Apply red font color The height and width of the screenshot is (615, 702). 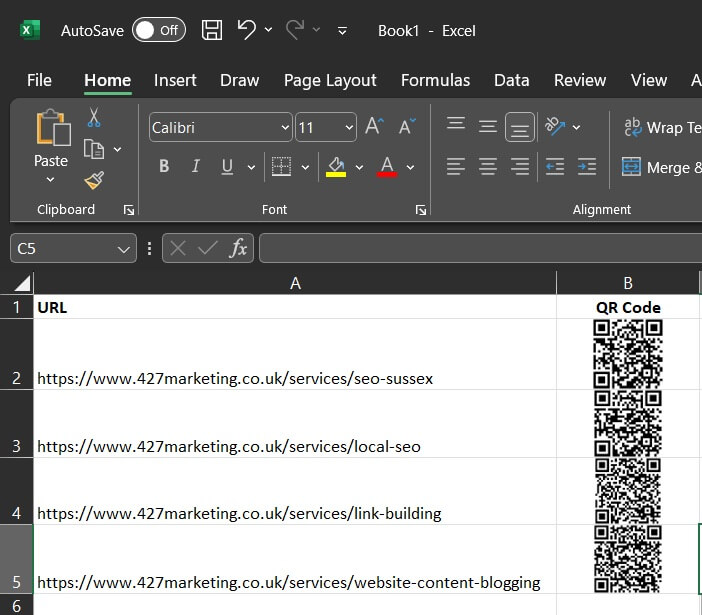click(x=387, y=167)
